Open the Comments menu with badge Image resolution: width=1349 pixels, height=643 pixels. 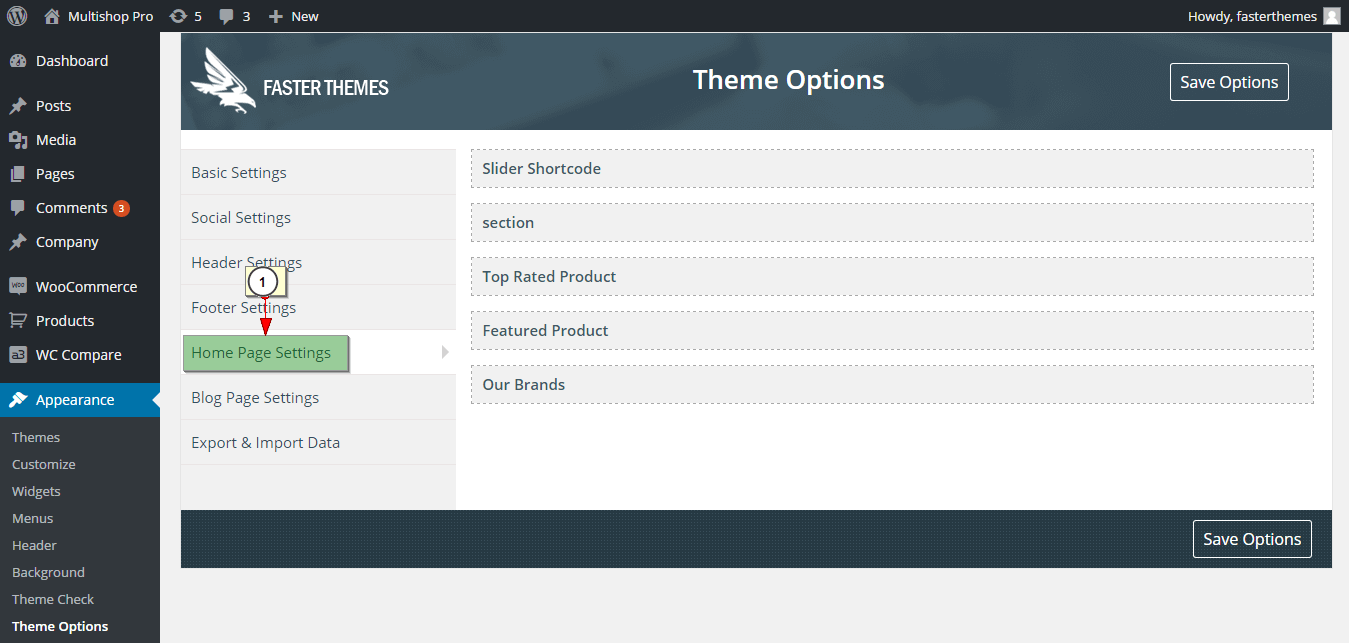(x=80, y=208)
